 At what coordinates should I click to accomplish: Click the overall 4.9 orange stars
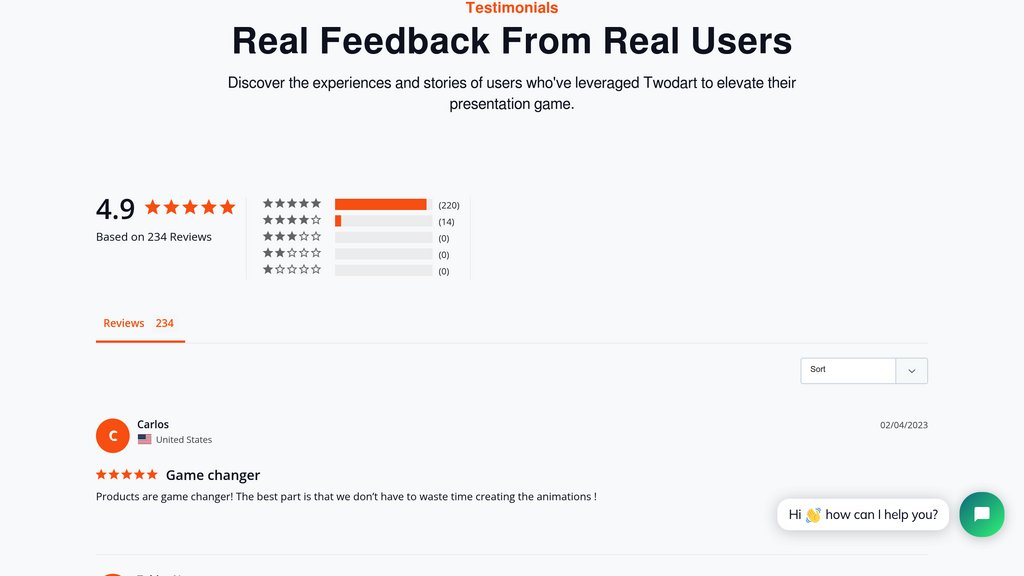pos(190,208)
